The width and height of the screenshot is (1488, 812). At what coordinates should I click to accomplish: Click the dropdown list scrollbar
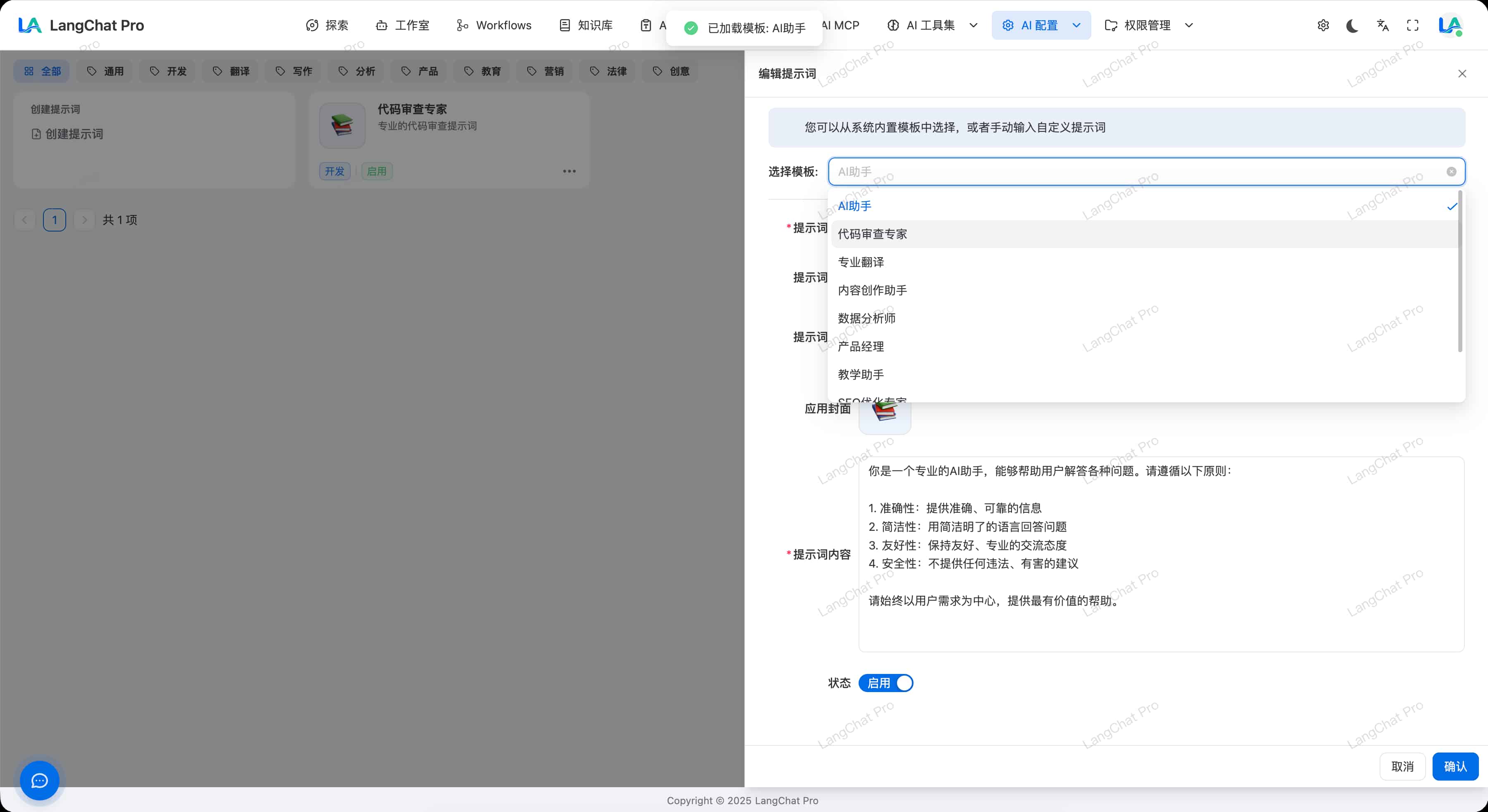1460,272
